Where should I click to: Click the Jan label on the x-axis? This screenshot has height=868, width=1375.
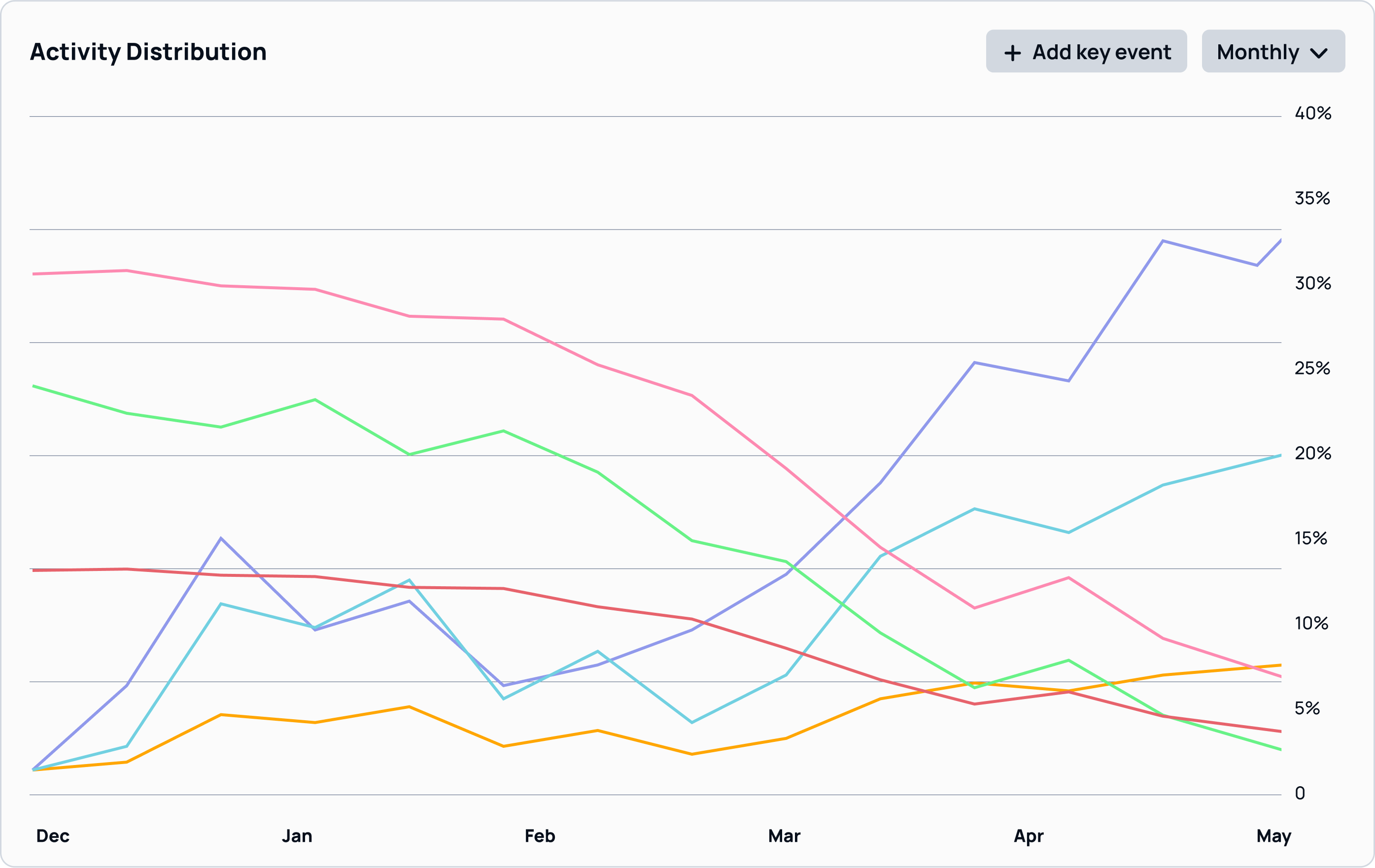[297, 836]
